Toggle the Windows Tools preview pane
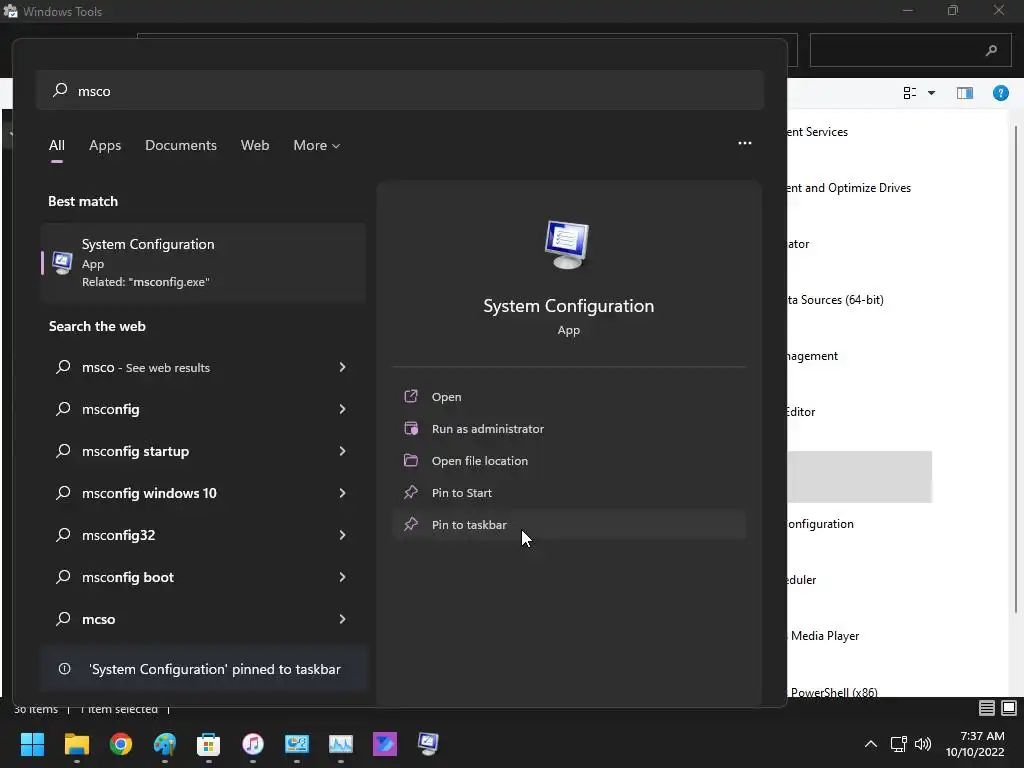 [x=965, y=93]
